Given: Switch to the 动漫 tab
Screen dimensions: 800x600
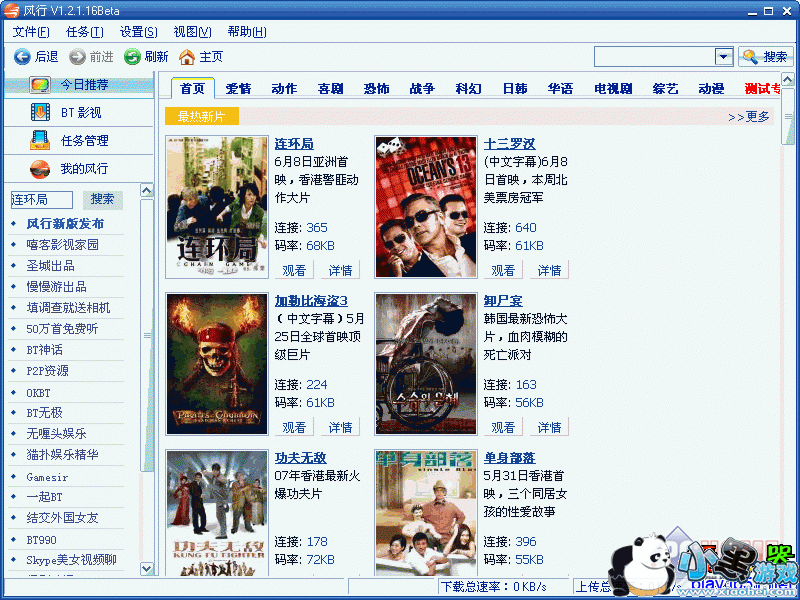Looking at the screenshot, I should (711, 89).
